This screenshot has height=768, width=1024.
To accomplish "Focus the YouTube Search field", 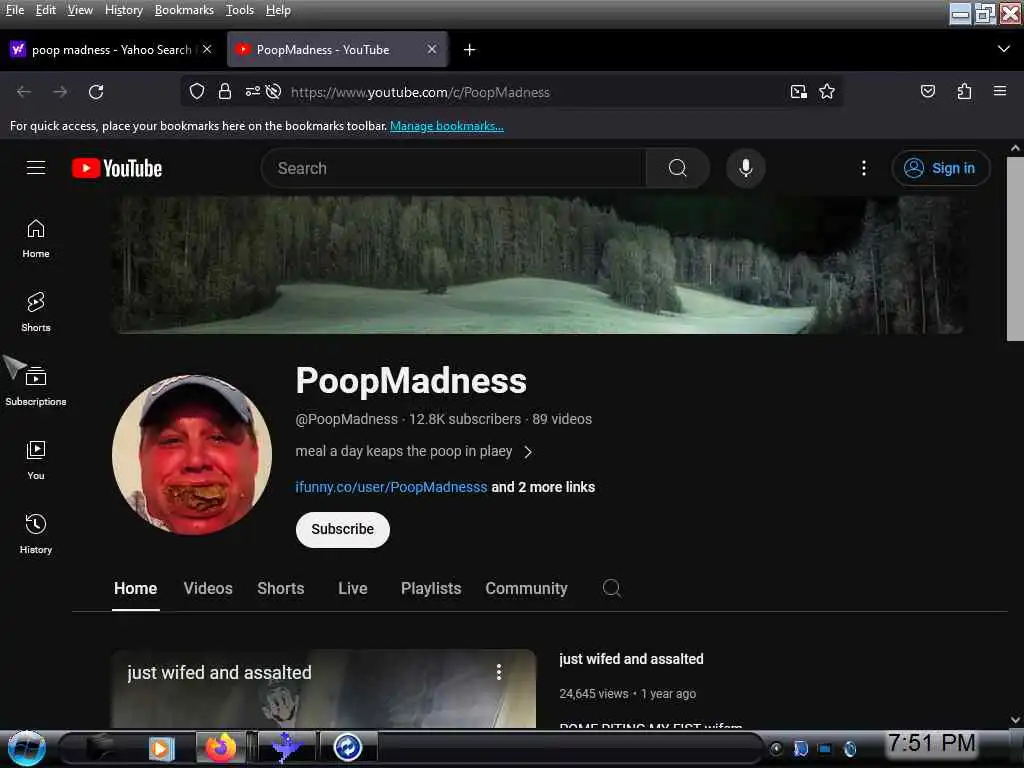I will (453, 168).
